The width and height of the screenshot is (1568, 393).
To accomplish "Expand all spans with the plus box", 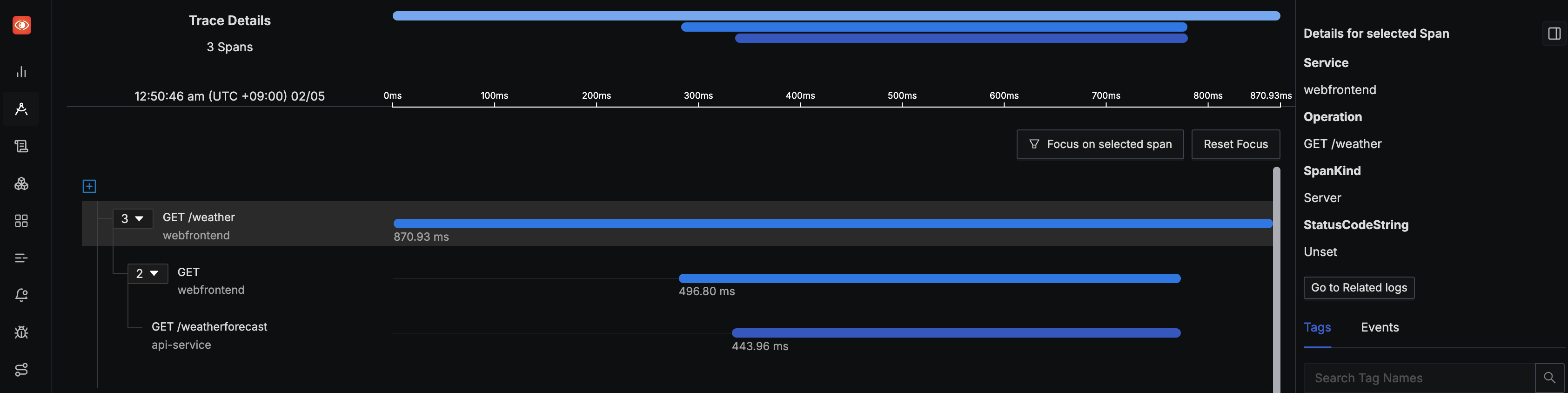I will coord(89,186).
